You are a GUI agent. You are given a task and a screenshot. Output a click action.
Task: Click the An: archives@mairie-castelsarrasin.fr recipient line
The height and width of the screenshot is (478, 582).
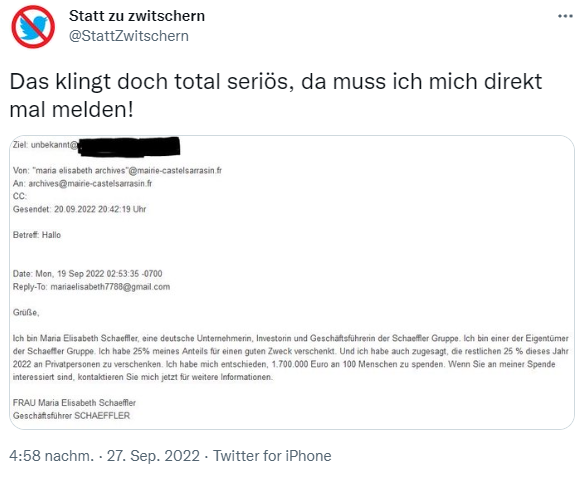coord(82,183)
